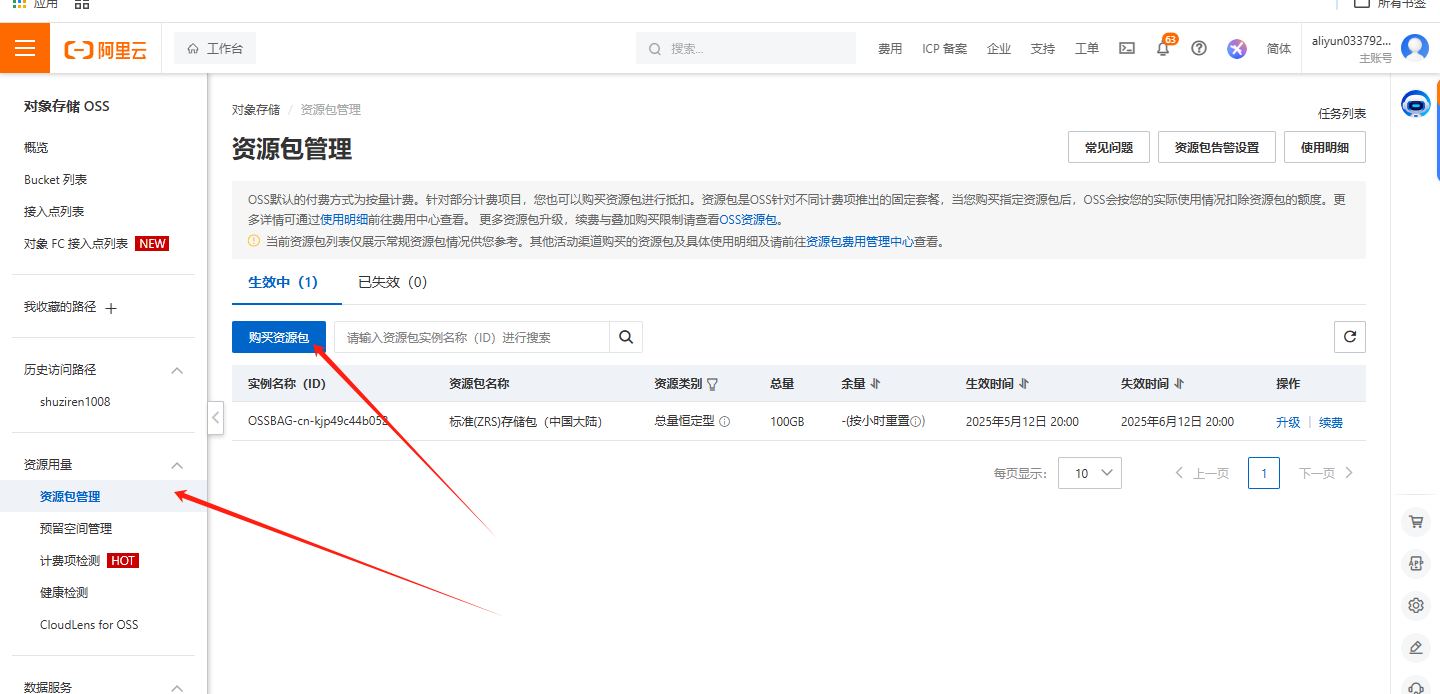The height and width of the screenshot is (694, 1440).
Task: Switch to the 已失效 (0) tab
Action: [393, 282]
